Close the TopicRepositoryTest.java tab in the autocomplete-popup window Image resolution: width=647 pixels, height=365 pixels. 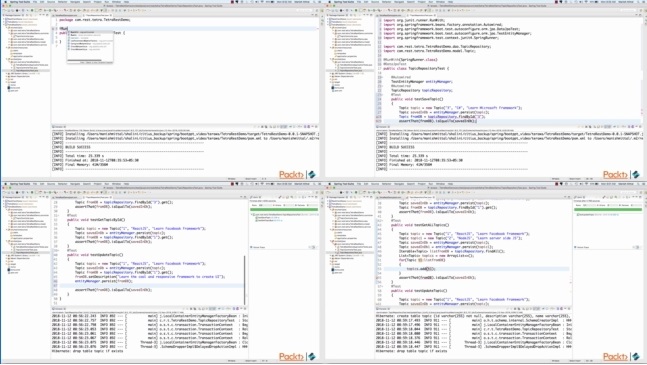click(110, 15)
